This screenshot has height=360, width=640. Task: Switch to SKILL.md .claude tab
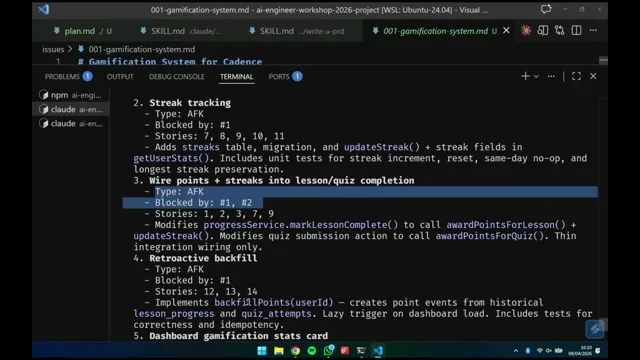[x=180, y=31]
